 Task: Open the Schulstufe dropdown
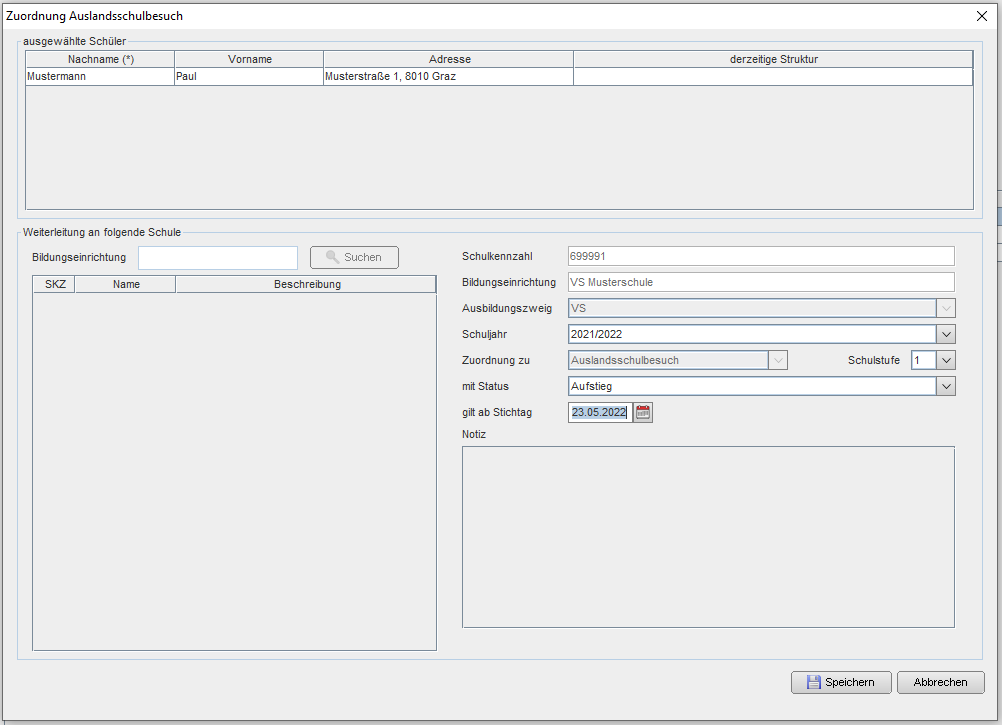[x=946, y=360]
